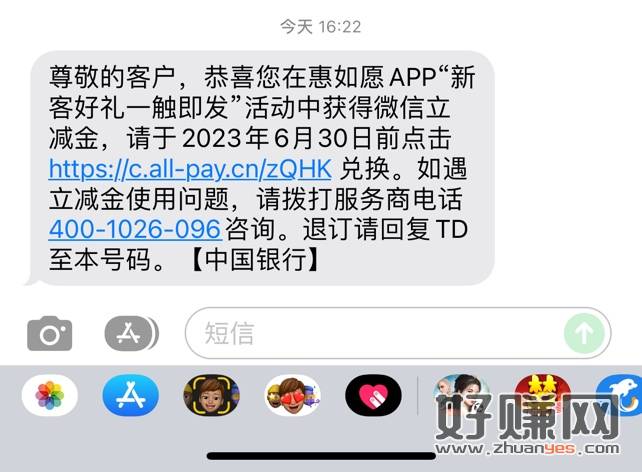The image size is (642, 472).
Task: Toggle the gray iMessage apps drawer button
Action: pyautogui.click(x=131, y=333)
